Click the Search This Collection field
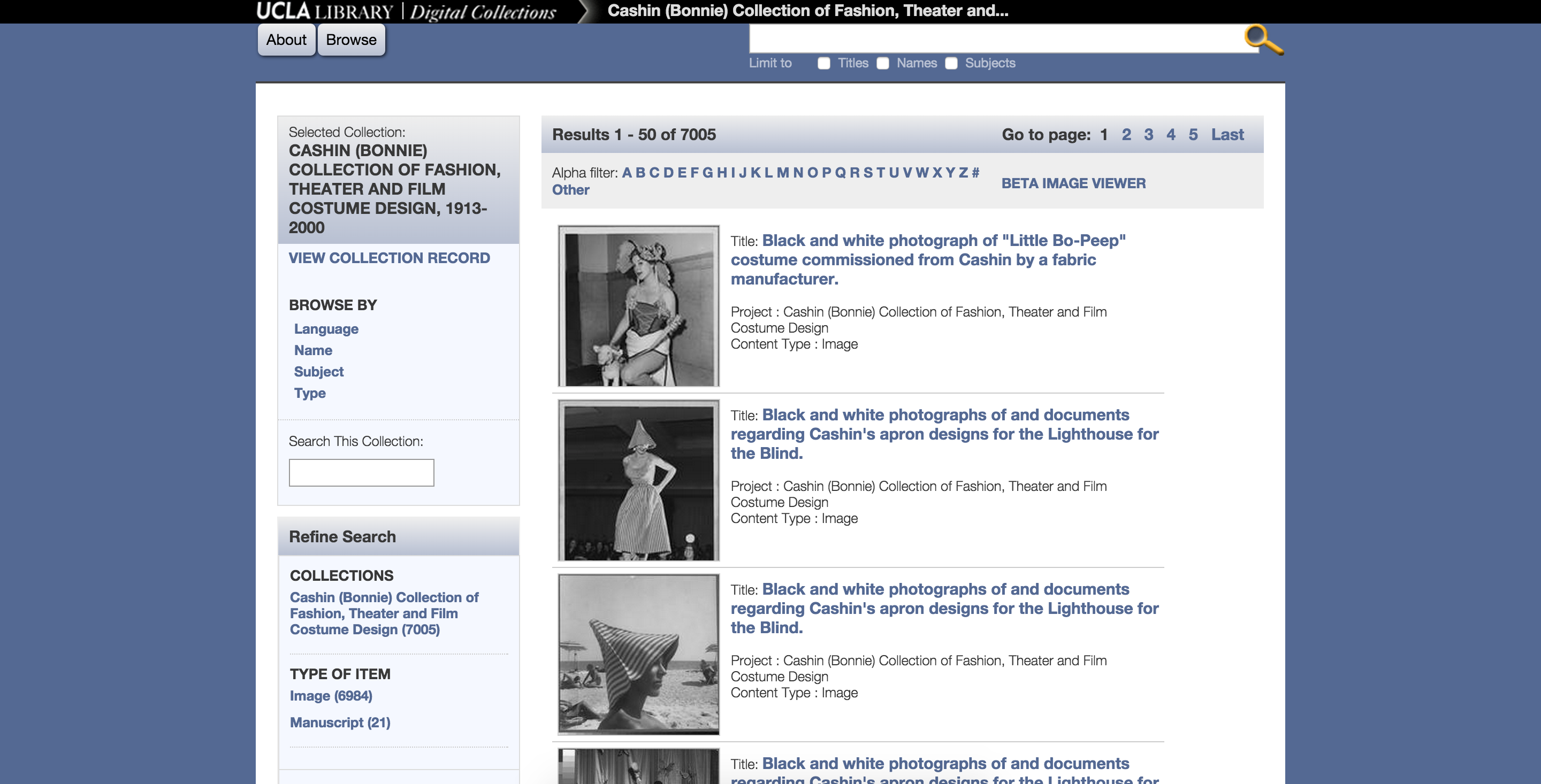This screenshot has height=784, width=1541. 361,472
